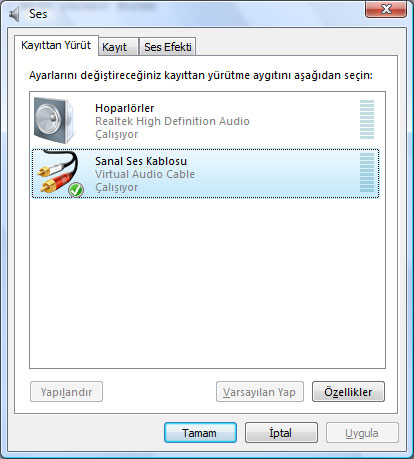Click the Yapılandır button
Screen dimensions: 414x459
(x=66, y=392)
